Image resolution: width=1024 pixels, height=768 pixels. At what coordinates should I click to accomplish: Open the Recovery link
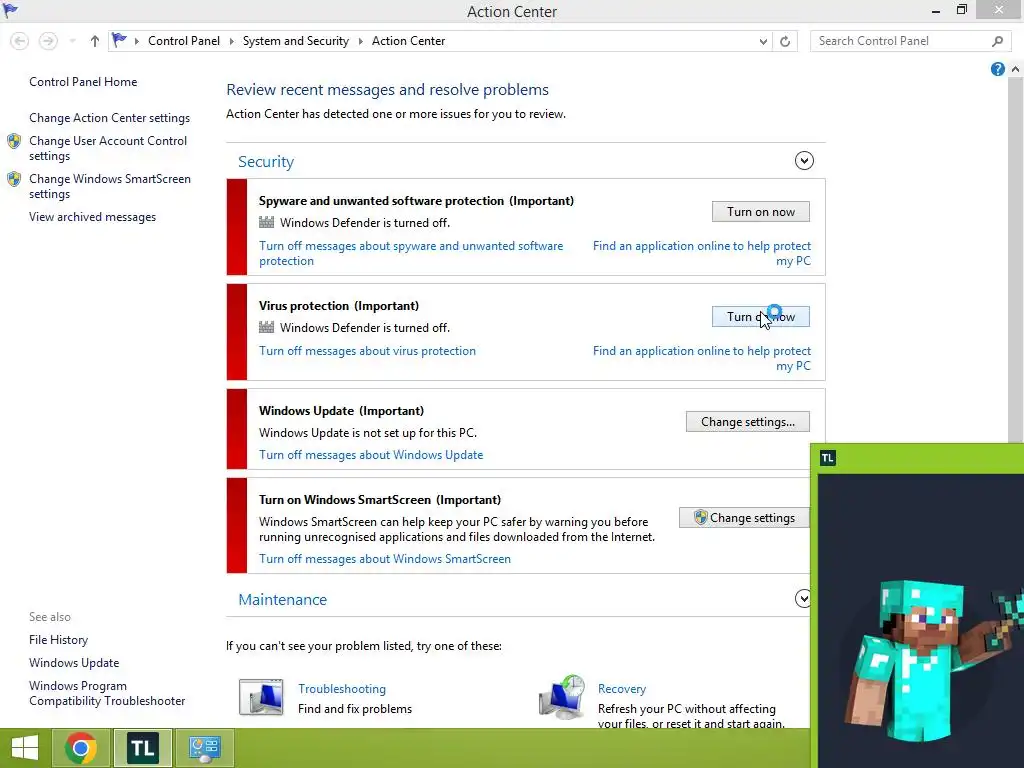pyautogui.click(x=622, y=689)
